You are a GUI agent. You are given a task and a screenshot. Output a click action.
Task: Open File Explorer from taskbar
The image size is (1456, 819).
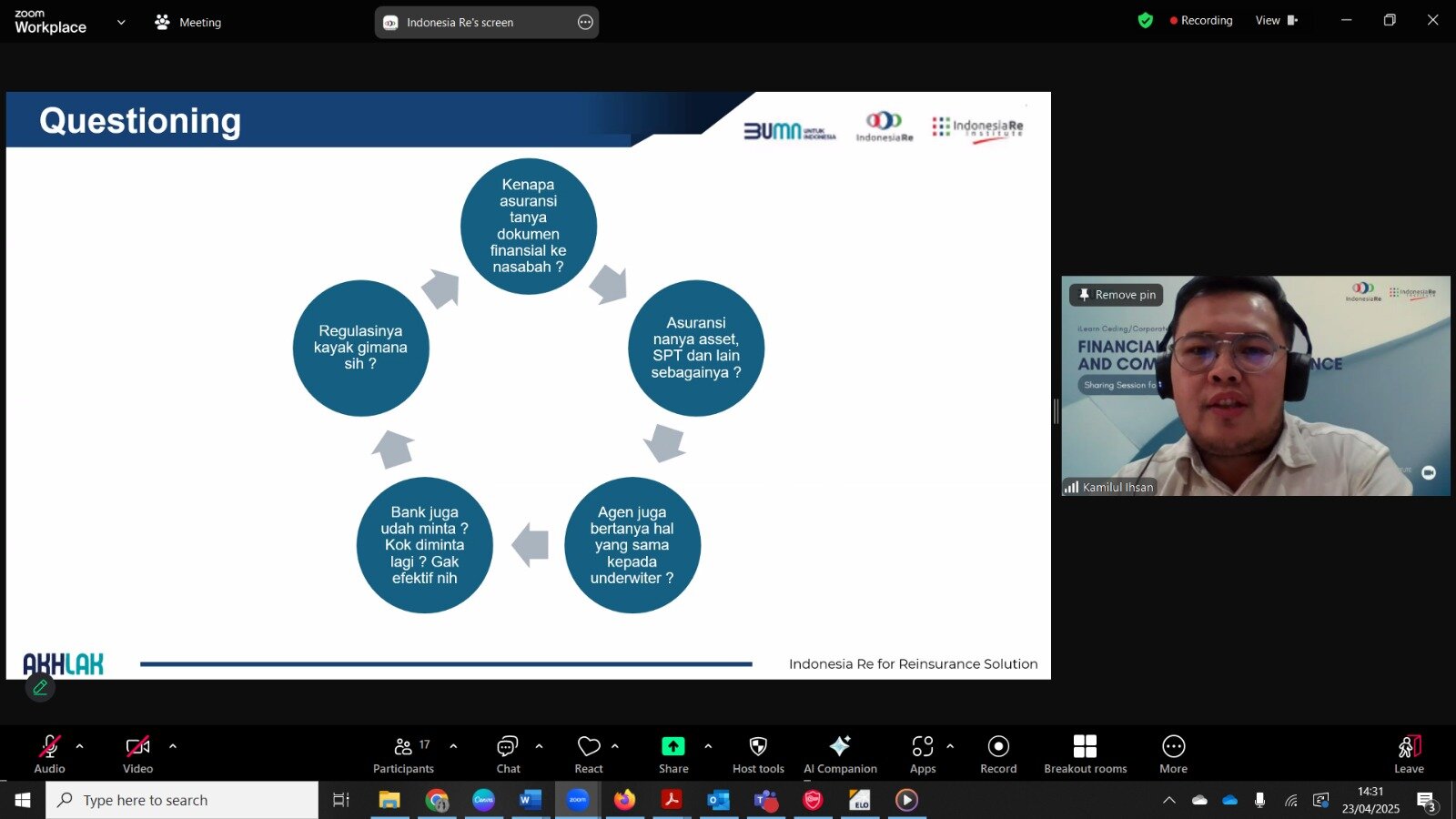coord(389,800)
